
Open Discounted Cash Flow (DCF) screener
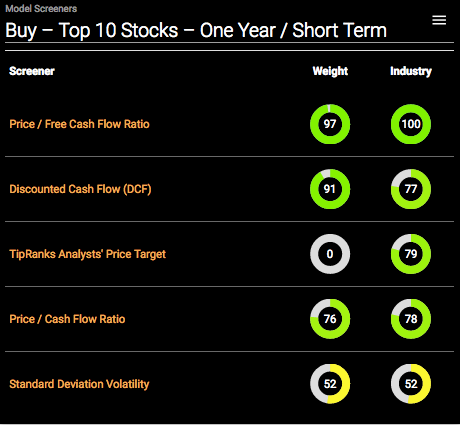coord(80,189)
